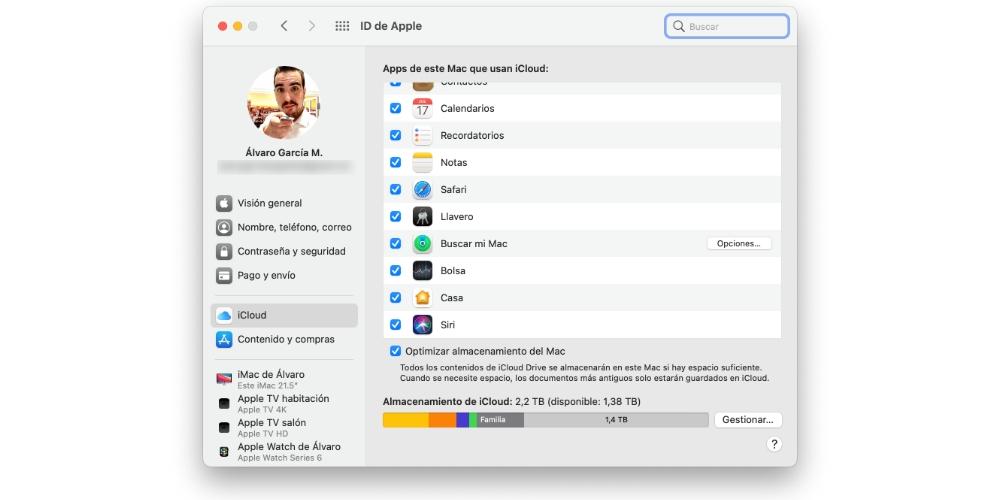
Task: Open Visión general in sidebar
Action: [x=269, y=203]
